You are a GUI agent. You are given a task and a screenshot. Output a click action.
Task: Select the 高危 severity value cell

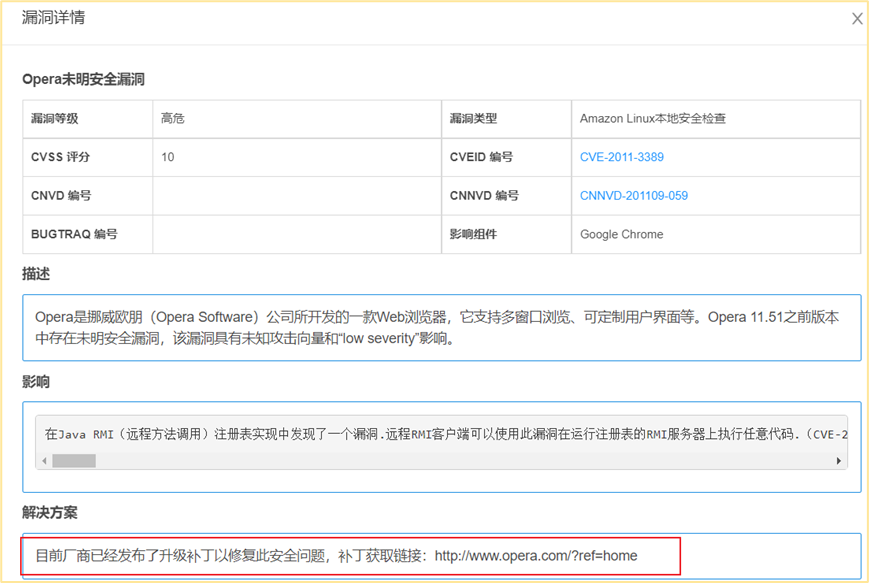click(173, 119)
